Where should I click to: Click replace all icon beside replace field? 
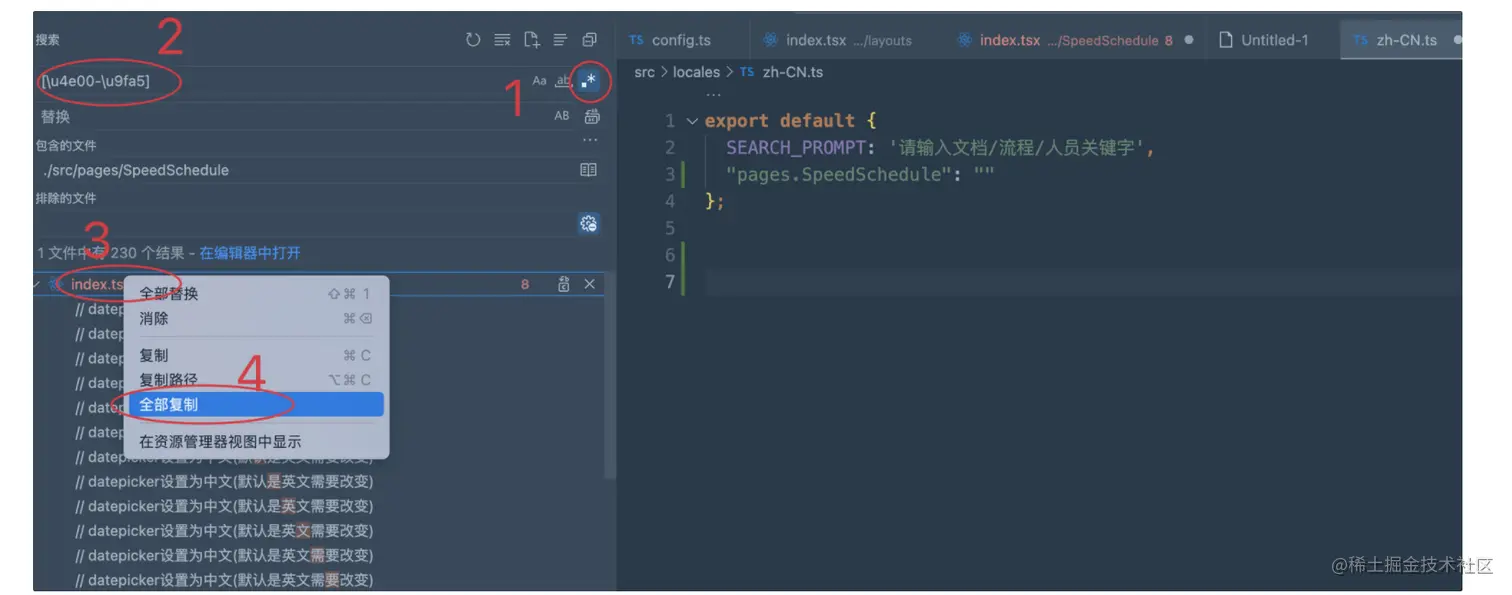point(591,117)
